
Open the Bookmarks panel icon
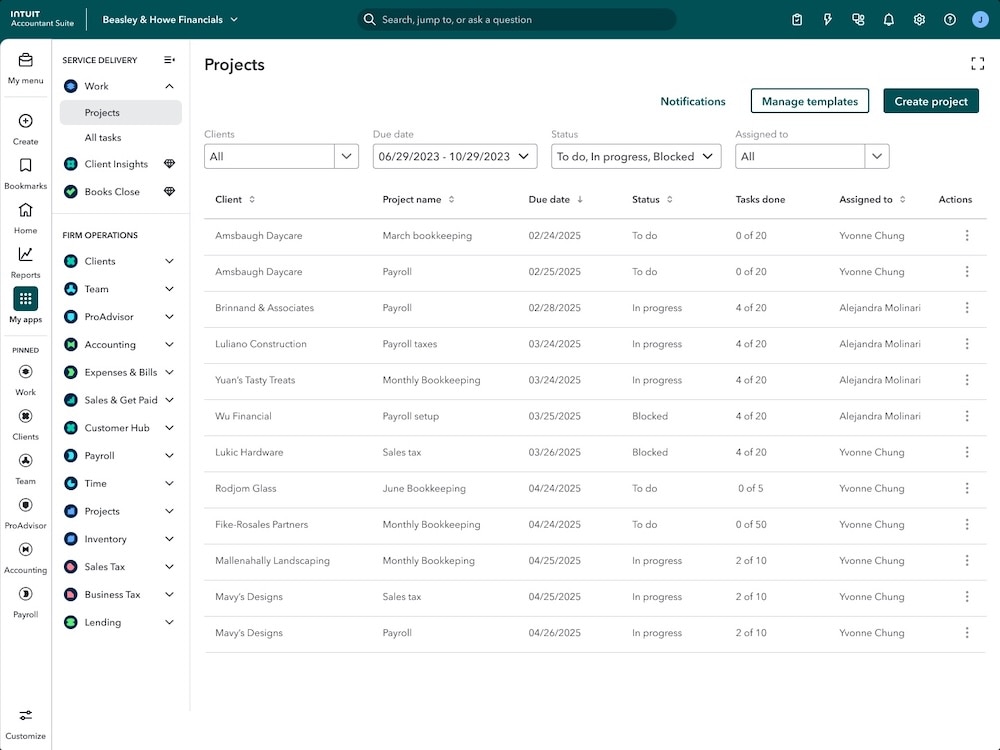click(x=25, y=165)
